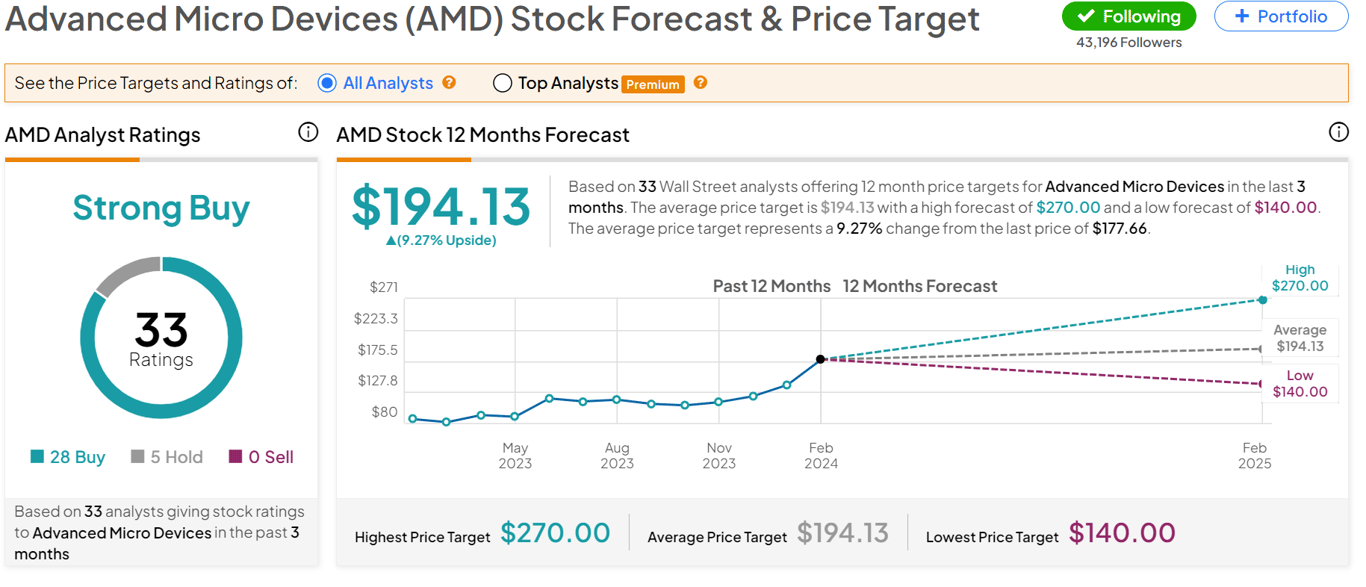
Task: Click the plus icon on Portfolio button
Action: coord(1242,17)
